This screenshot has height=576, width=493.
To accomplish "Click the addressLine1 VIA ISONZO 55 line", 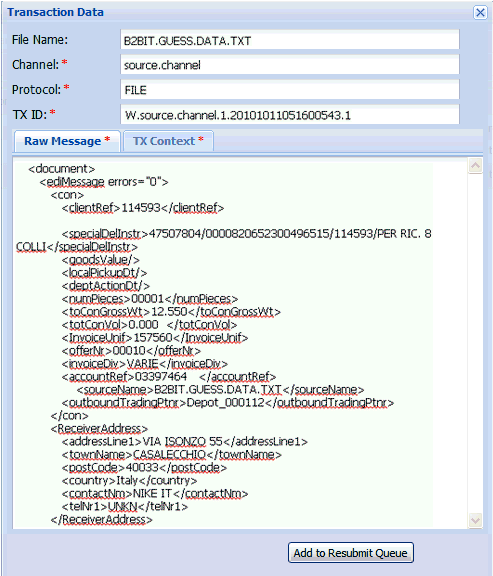I will click(185, 442).
